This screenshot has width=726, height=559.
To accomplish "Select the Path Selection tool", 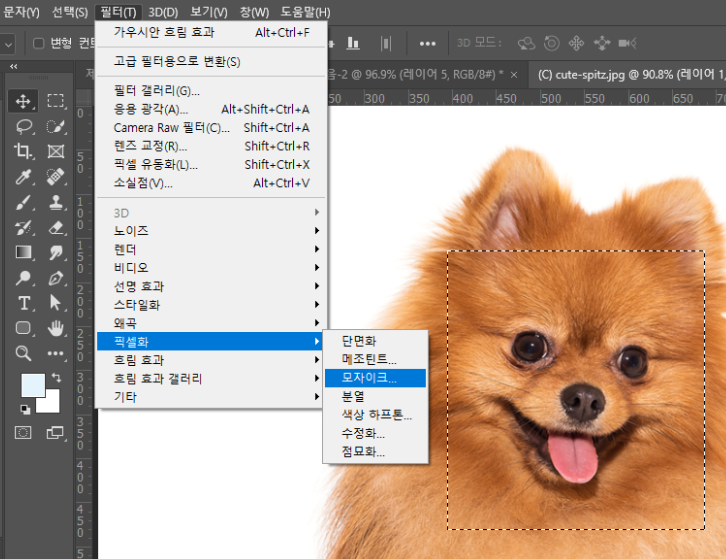I will pos(56,303).
